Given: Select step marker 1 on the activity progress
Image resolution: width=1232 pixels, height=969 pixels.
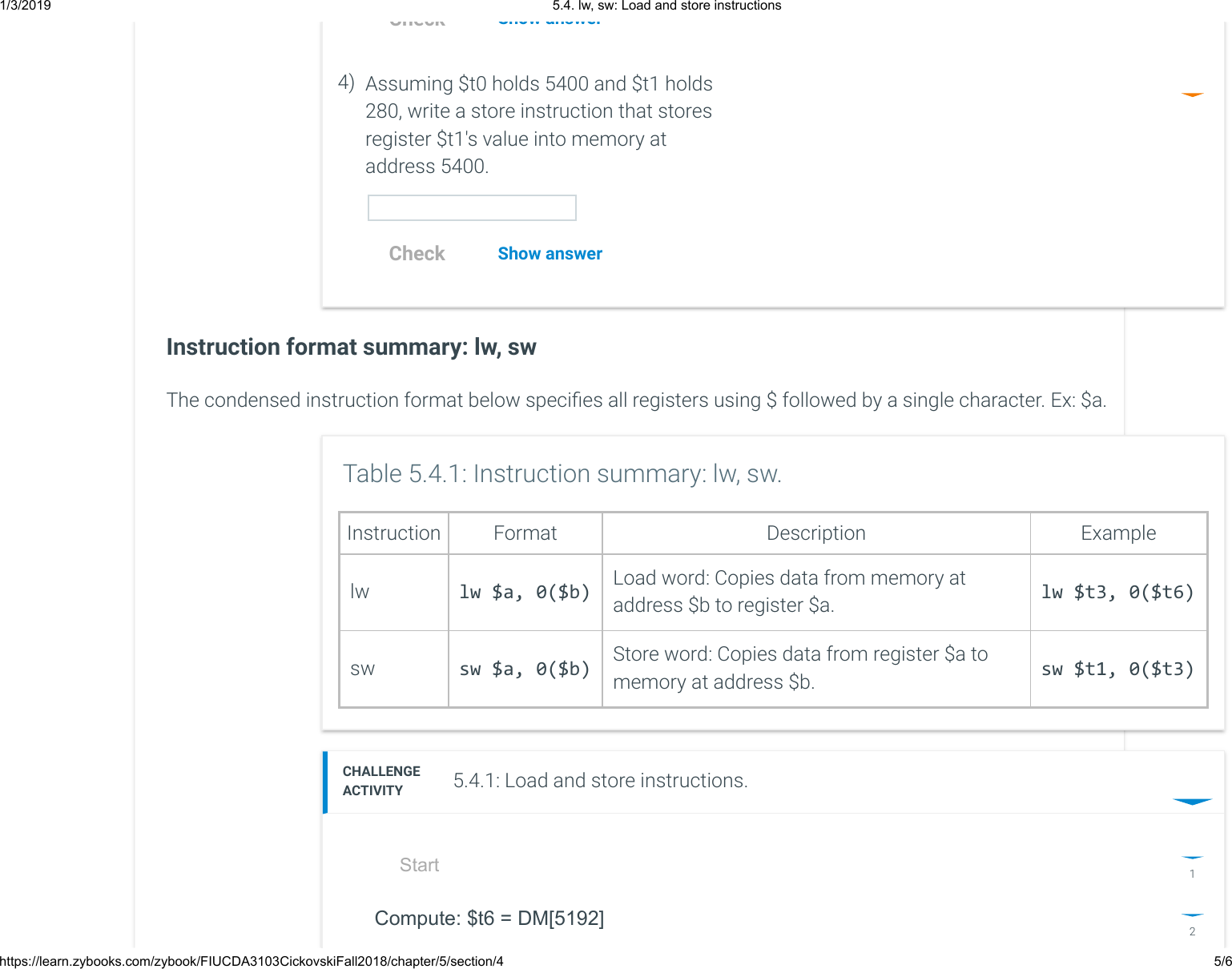Looking at the screenshot, I should pyautogui.click(x=1192, y=874).
